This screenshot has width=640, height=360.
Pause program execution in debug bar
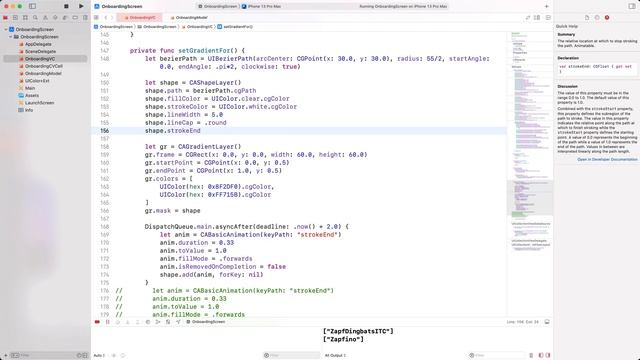point(108,322)
